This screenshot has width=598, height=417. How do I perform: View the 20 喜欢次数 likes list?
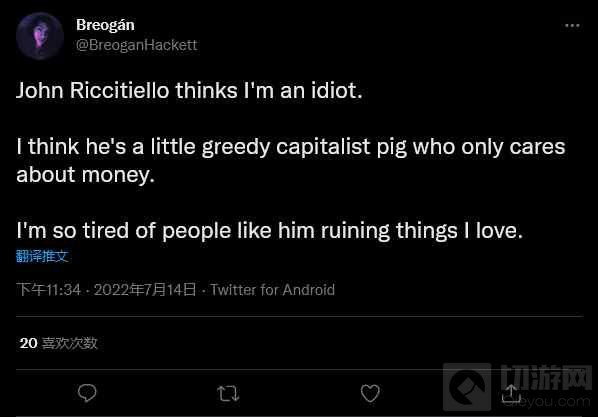click(58, 343)
